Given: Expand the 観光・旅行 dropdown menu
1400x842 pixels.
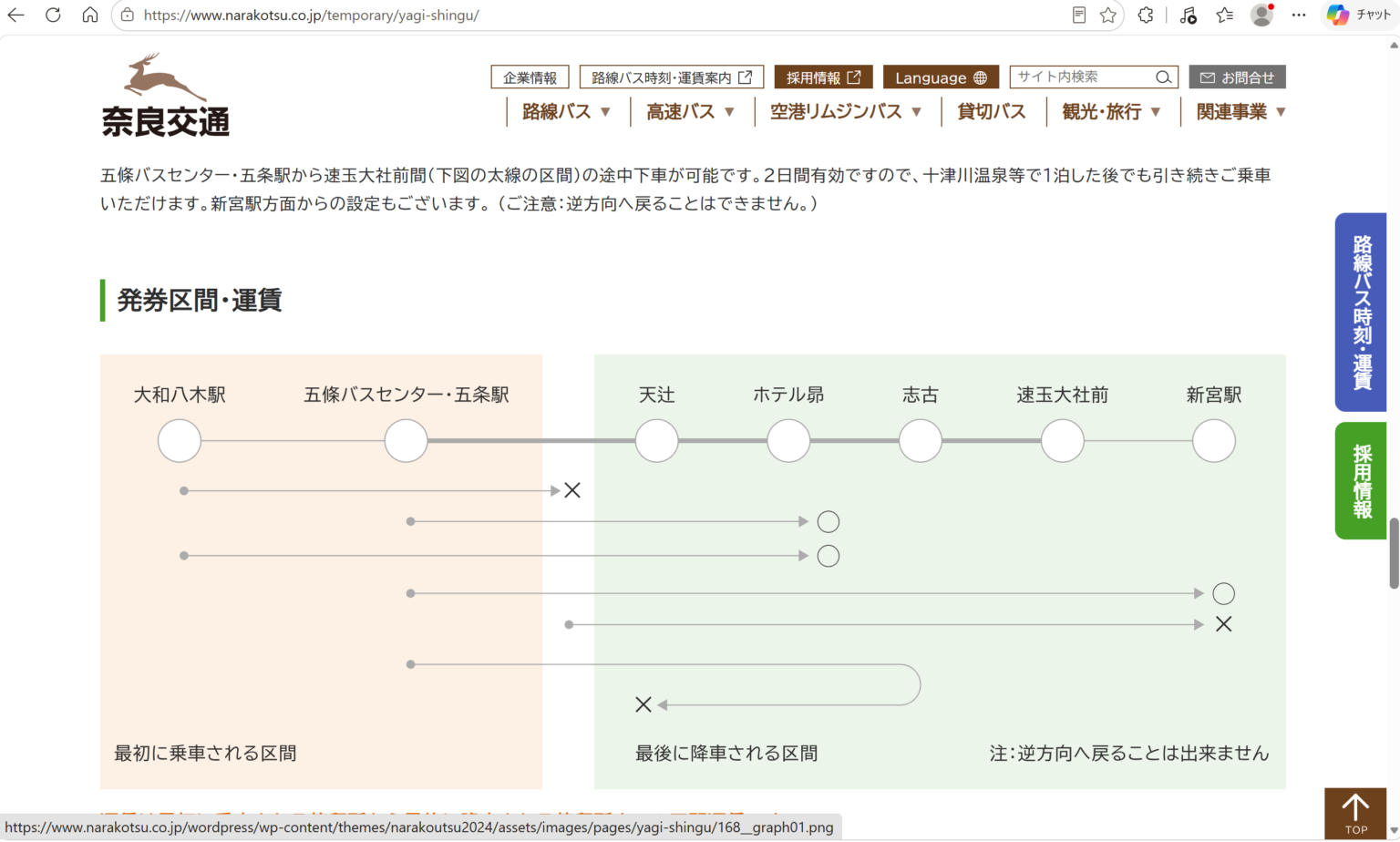Looking at the screenshot, I should 1111,112.
